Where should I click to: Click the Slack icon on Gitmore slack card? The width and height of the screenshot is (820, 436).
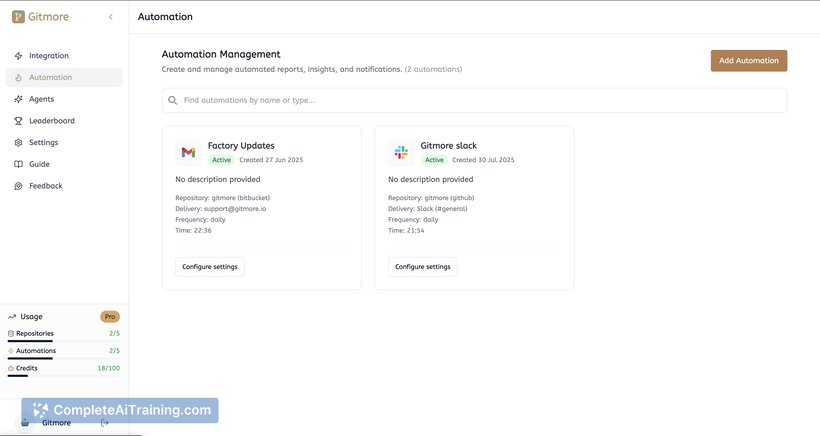[401, 153]
